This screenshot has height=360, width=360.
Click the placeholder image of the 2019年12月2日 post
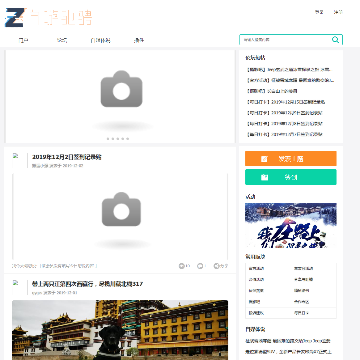120,216
